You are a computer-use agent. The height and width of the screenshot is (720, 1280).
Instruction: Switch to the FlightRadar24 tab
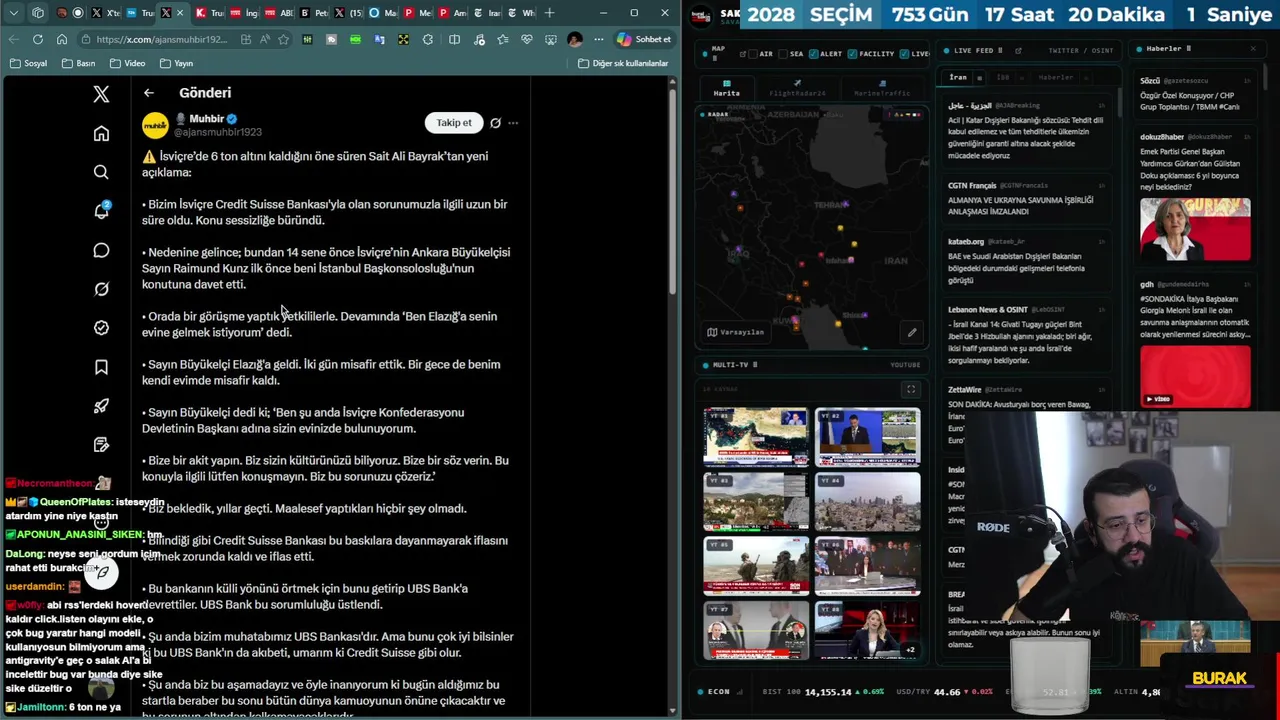797,88
